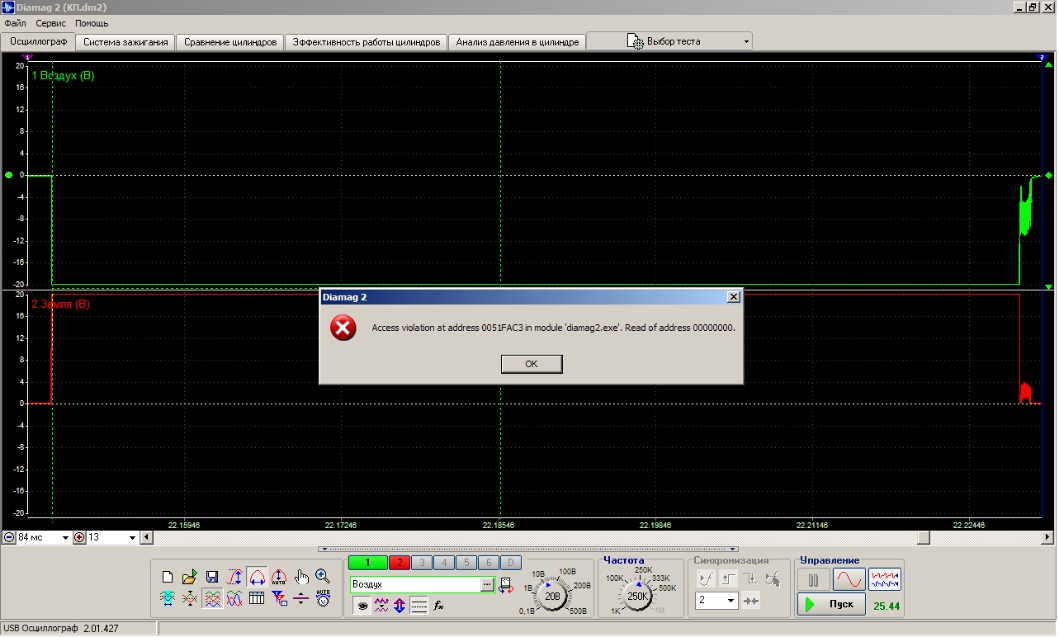Expand the 84 мс time dropdown
Viewport: 1059px width, 637px height.
[x=65, y=538]
